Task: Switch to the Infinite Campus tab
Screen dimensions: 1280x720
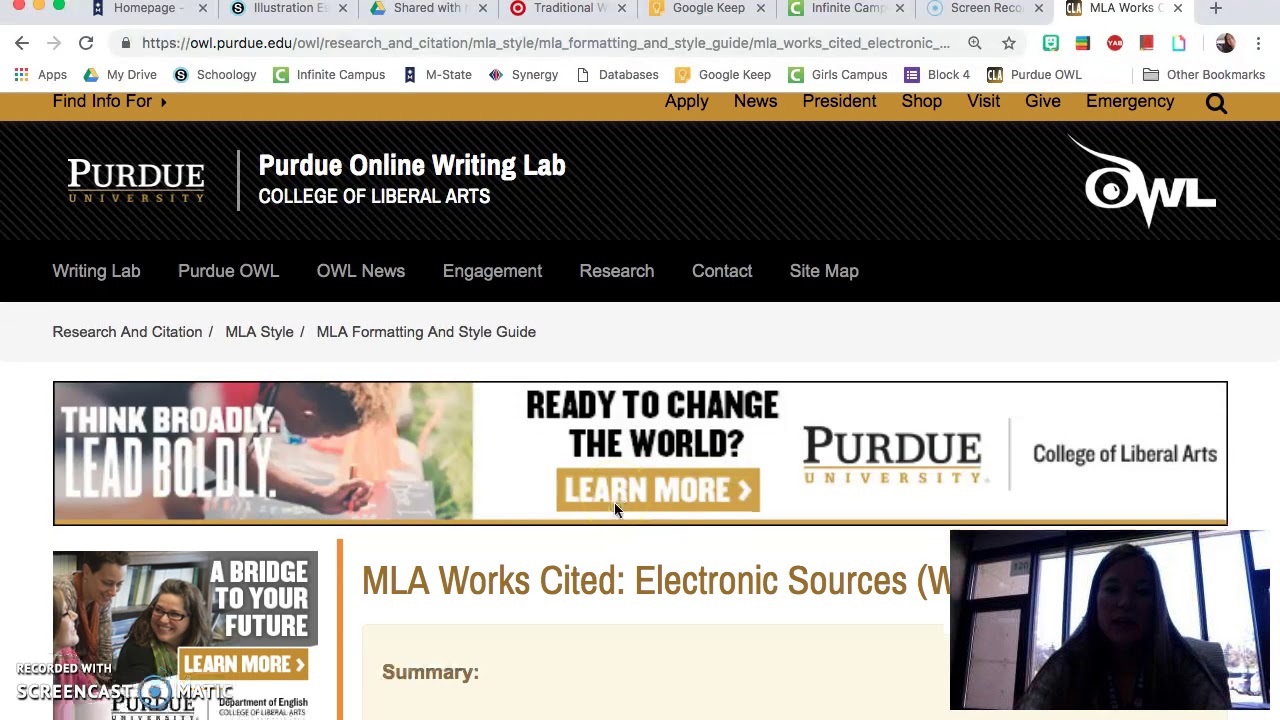Action: click(x=845, y=8)
